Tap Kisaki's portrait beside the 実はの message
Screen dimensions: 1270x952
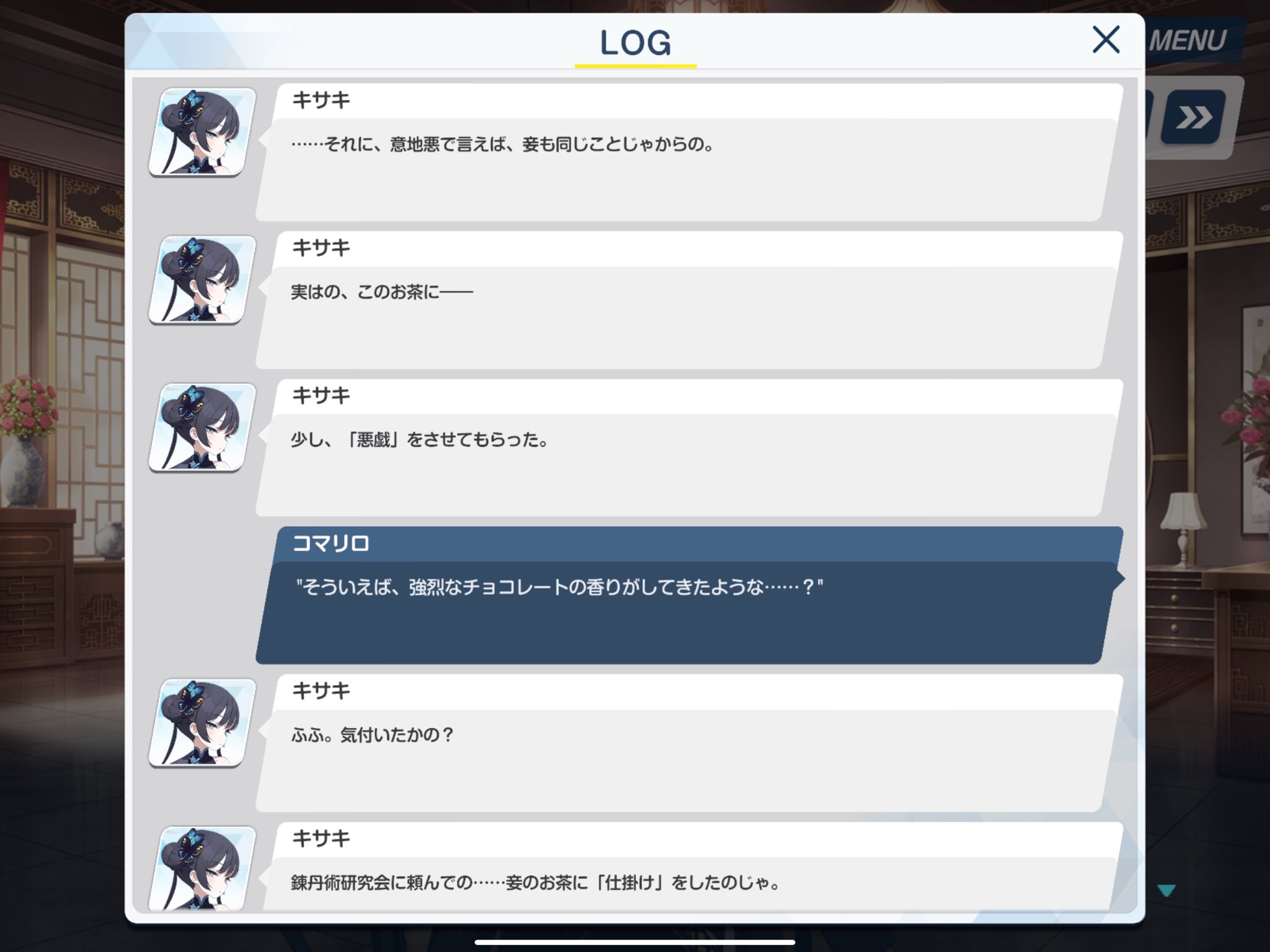pos(202,280)
